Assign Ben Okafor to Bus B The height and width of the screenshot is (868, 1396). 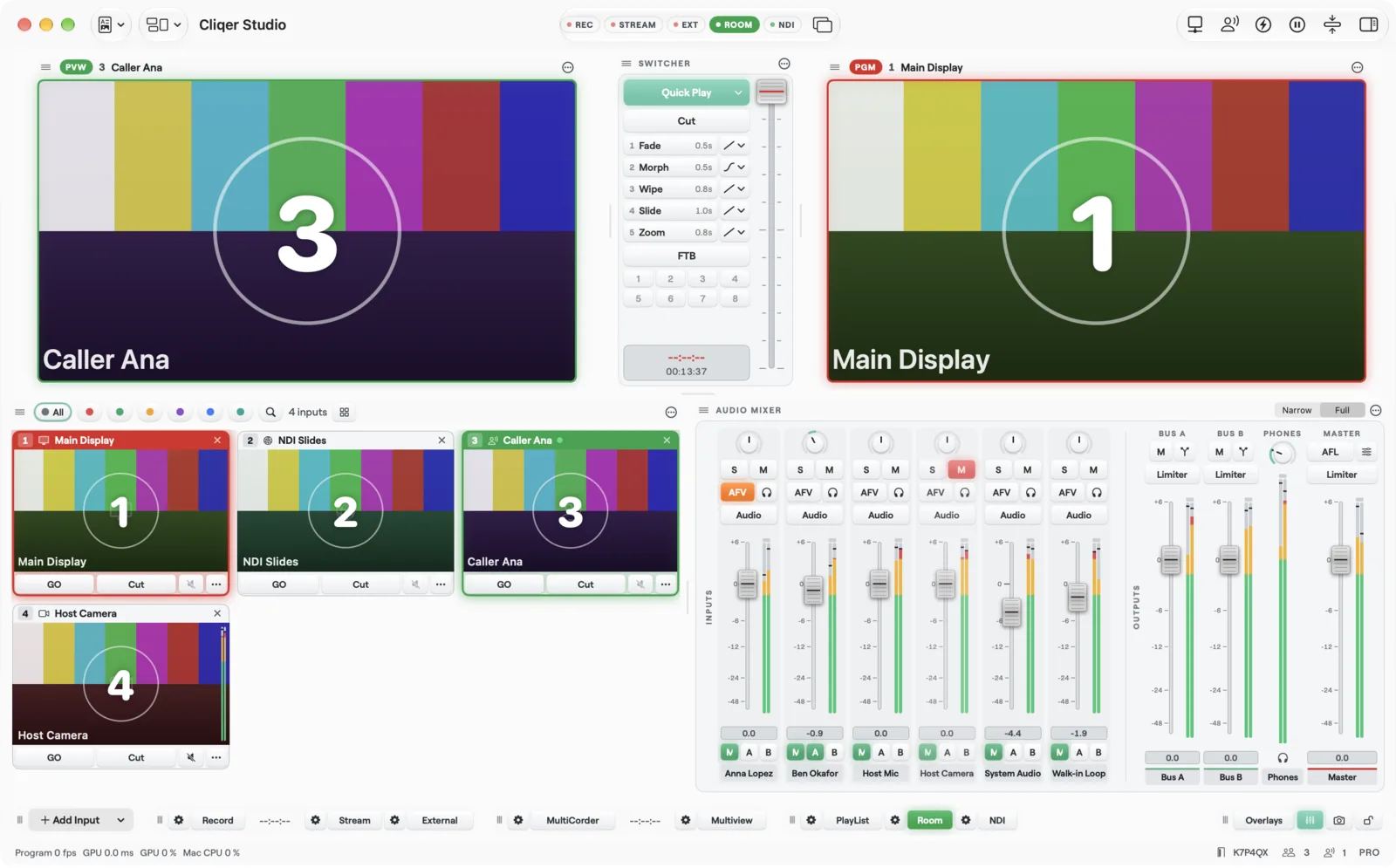tap(834, 752)
